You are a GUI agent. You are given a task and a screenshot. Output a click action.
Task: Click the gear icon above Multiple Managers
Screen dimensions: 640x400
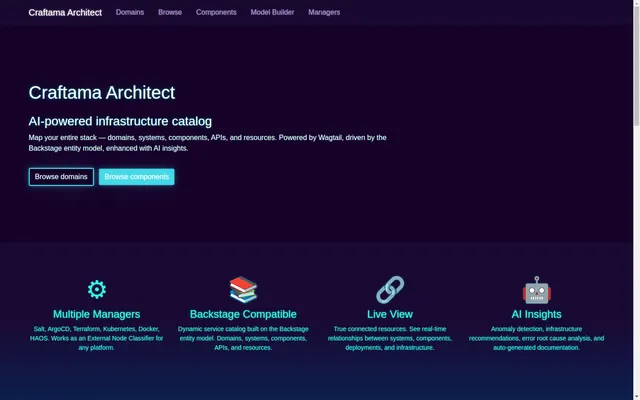click(x=97, y=289)
